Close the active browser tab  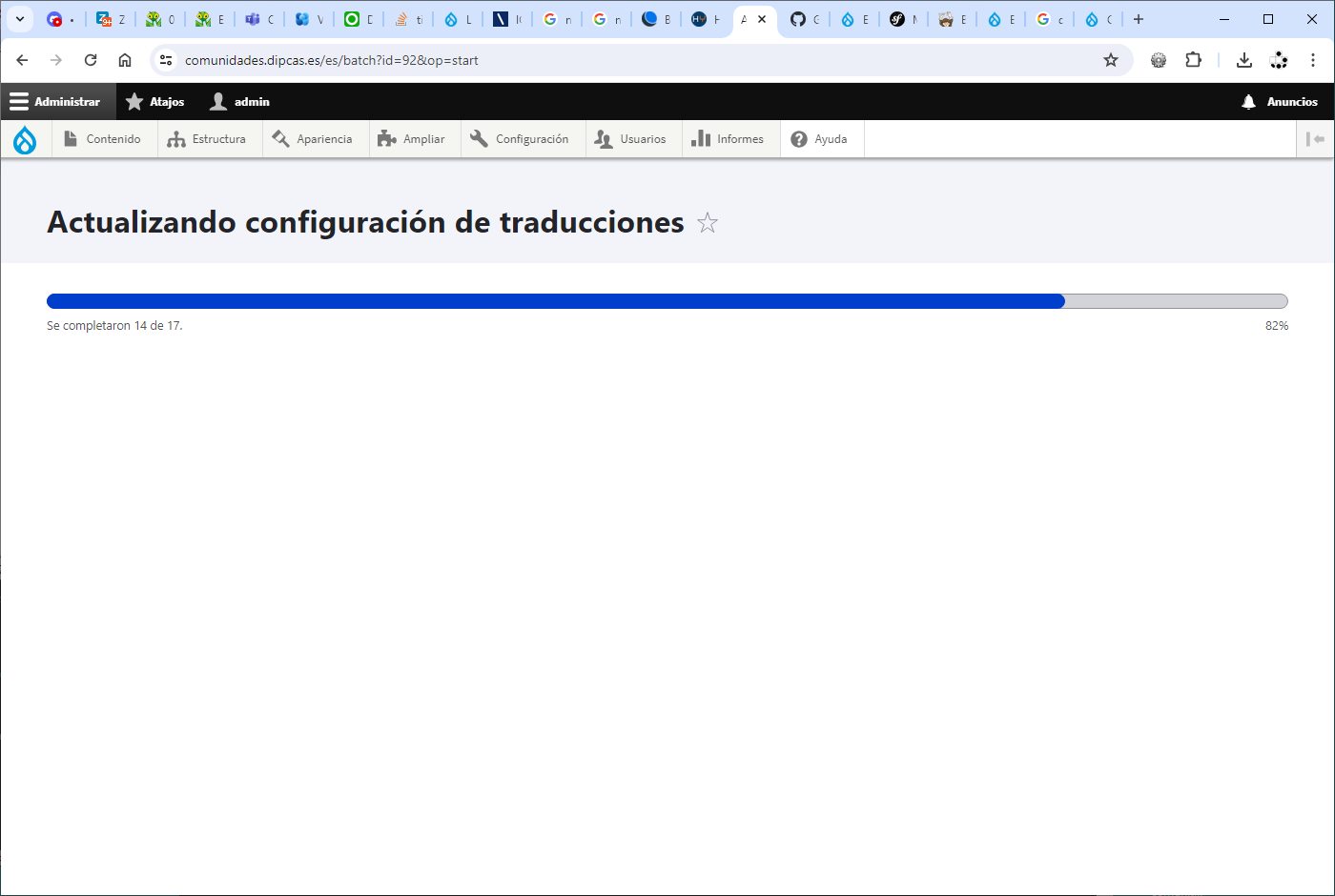click(762, 19)
